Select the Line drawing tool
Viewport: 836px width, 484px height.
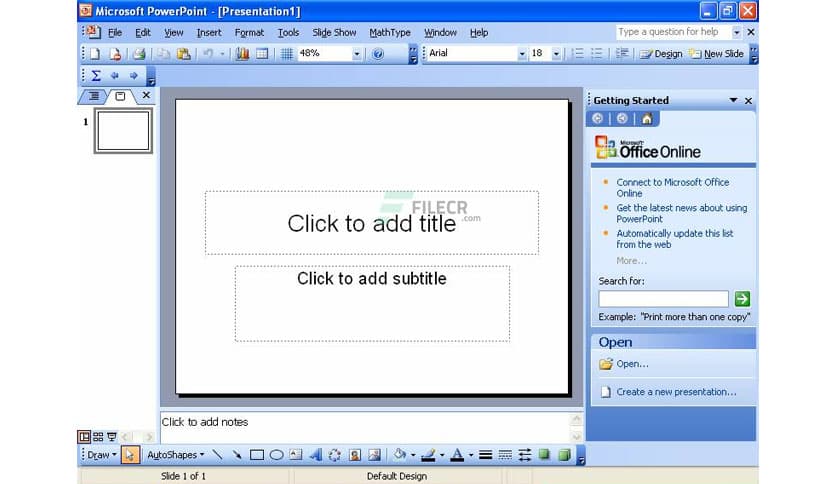(217, 455)
